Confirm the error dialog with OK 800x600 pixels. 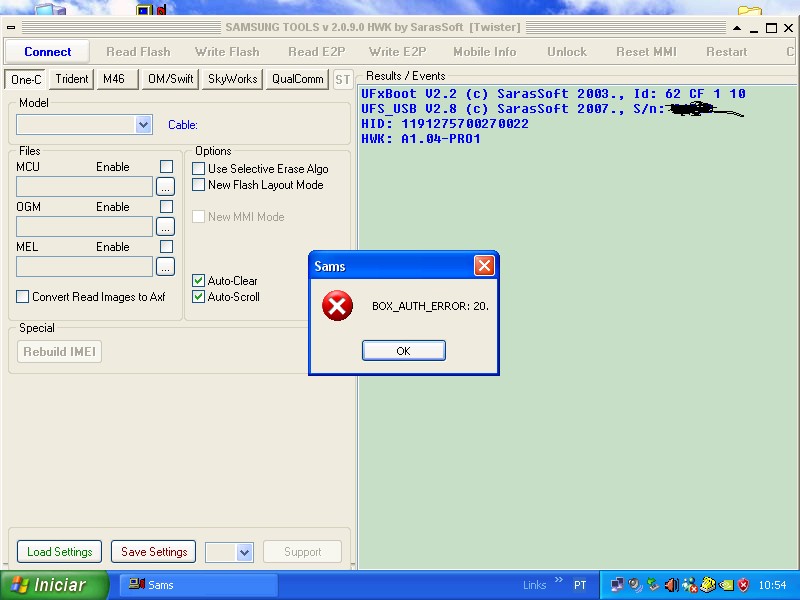404,351
